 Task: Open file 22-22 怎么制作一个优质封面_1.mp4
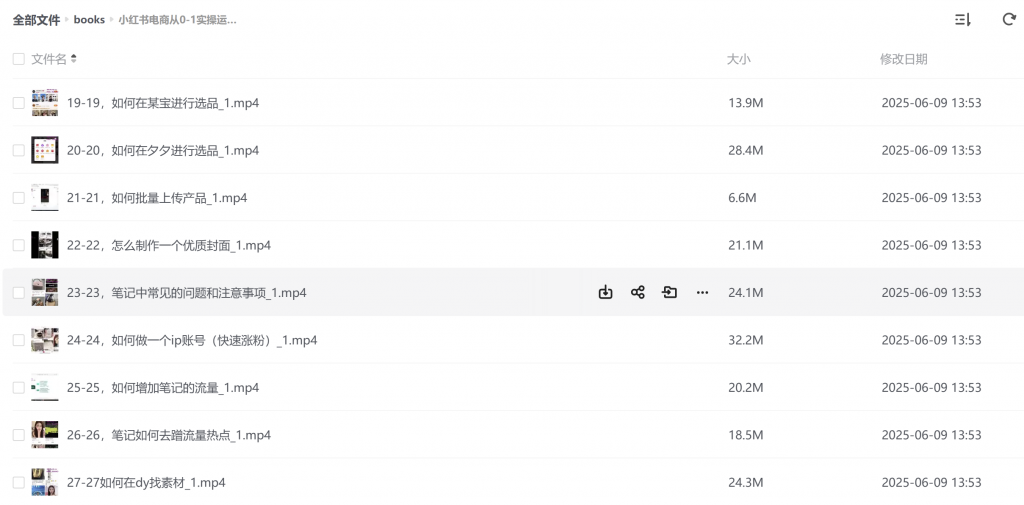click(x=168, y=245)
